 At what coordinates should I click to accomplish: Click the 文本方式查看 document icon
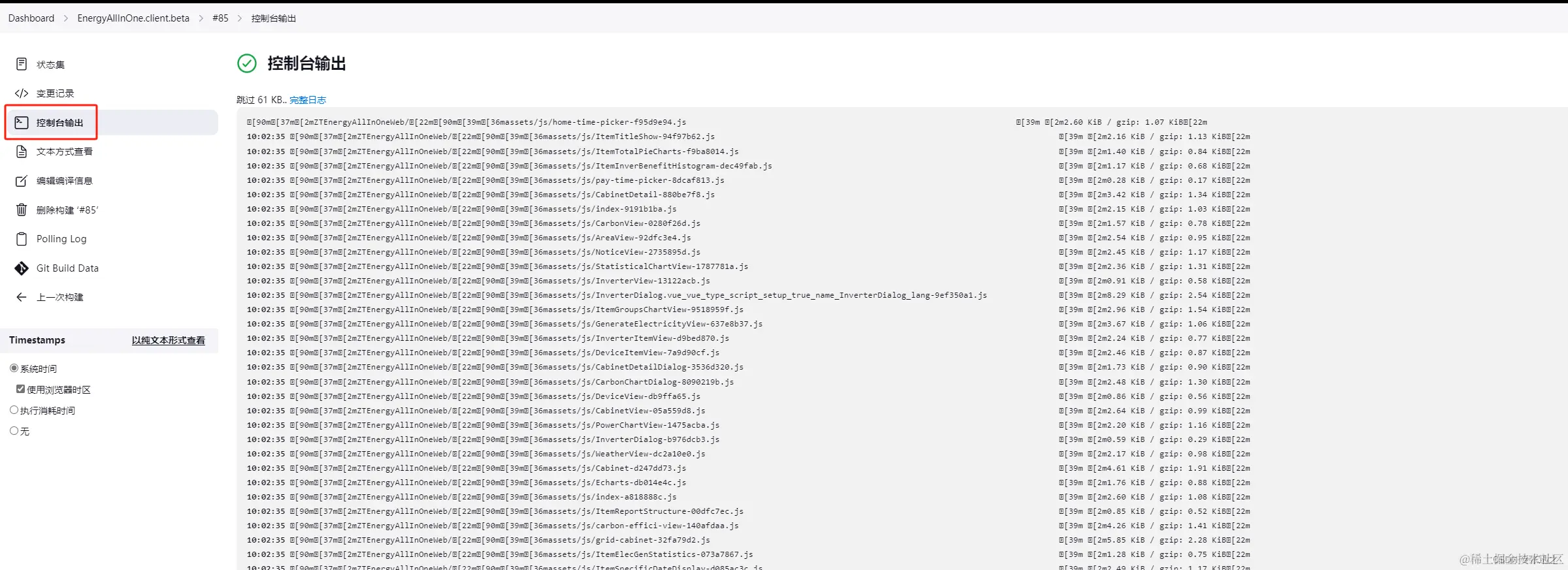click(22, 151)
